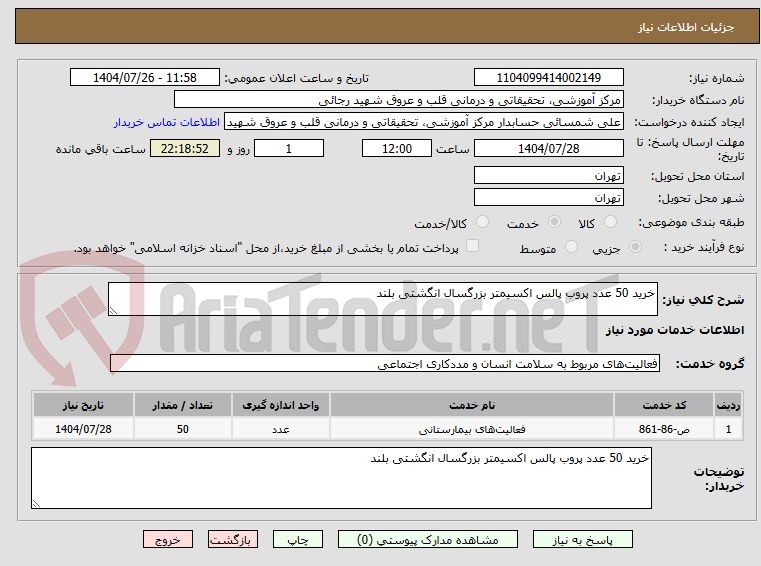
Task: Select the کالا/خدمت radio button
Action: click(x=482, y=222)
